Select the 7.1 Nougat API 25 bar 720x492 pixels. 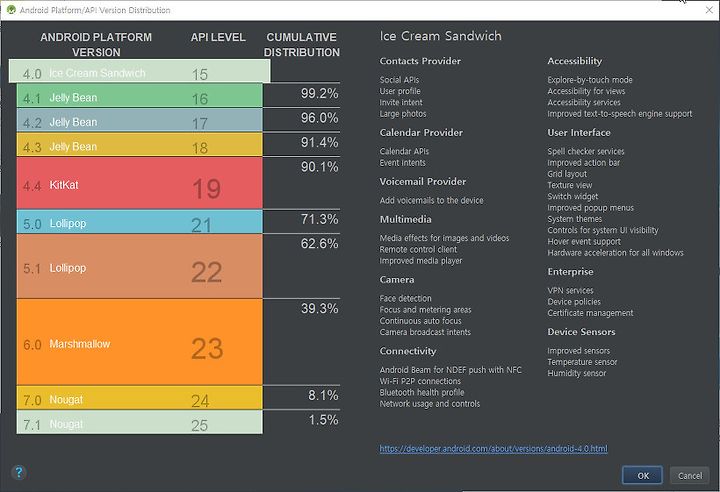tap(140, 422)
